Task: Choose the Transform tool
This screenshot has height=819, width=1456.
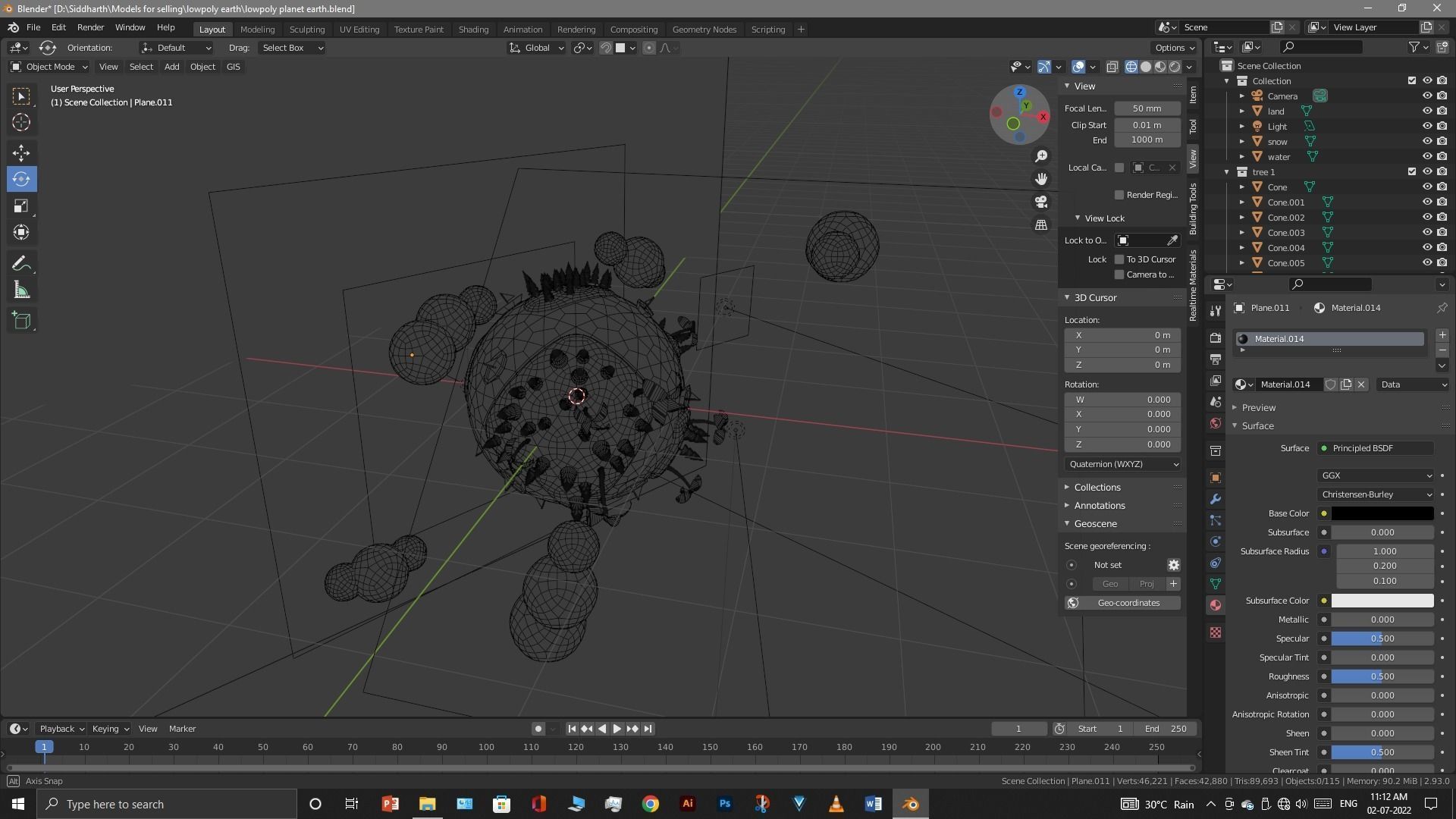Action: click(x=21, y=232)
